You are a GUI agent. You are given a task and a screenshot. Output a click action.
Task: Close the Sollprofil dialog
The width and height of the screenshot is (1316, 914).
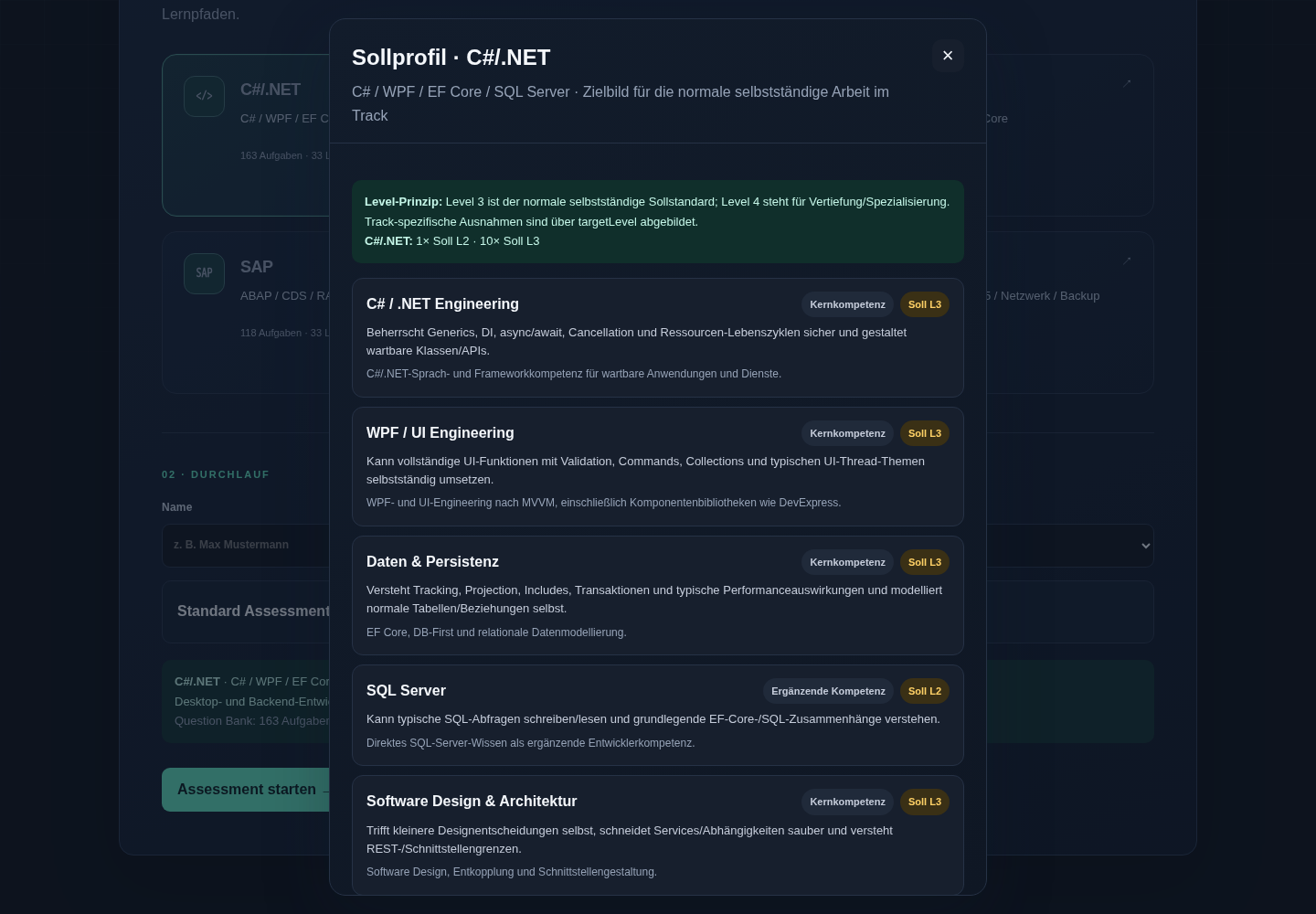click(948, 56)
